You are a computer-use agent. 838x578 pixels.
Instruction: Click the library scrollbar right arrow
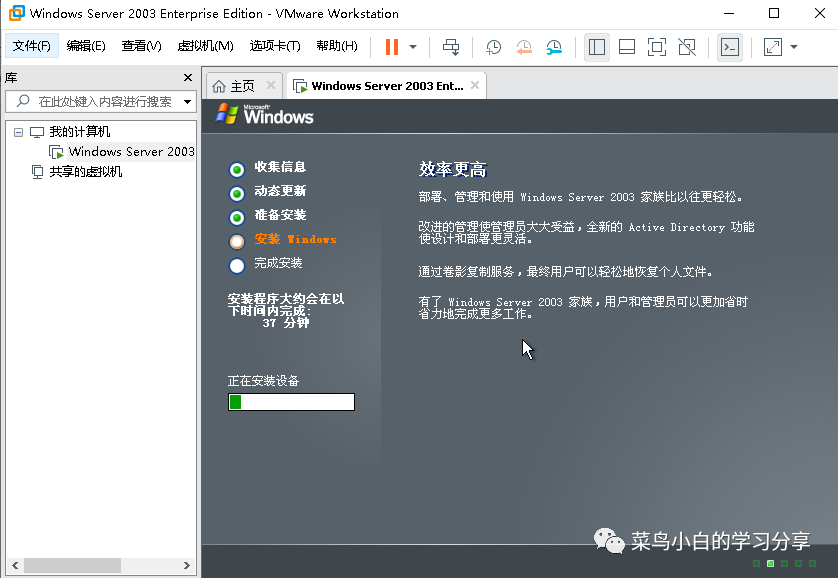pyautogui.click(x=187, y=565)
